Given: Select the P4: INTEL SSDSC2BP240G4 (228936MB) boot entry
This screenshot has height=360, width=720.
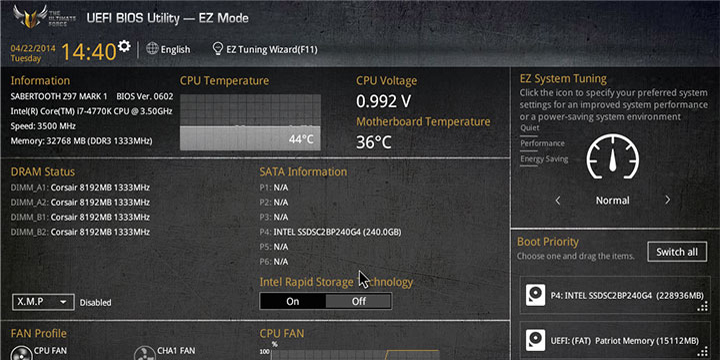Looking at the screenshot, I should point(615,295).
